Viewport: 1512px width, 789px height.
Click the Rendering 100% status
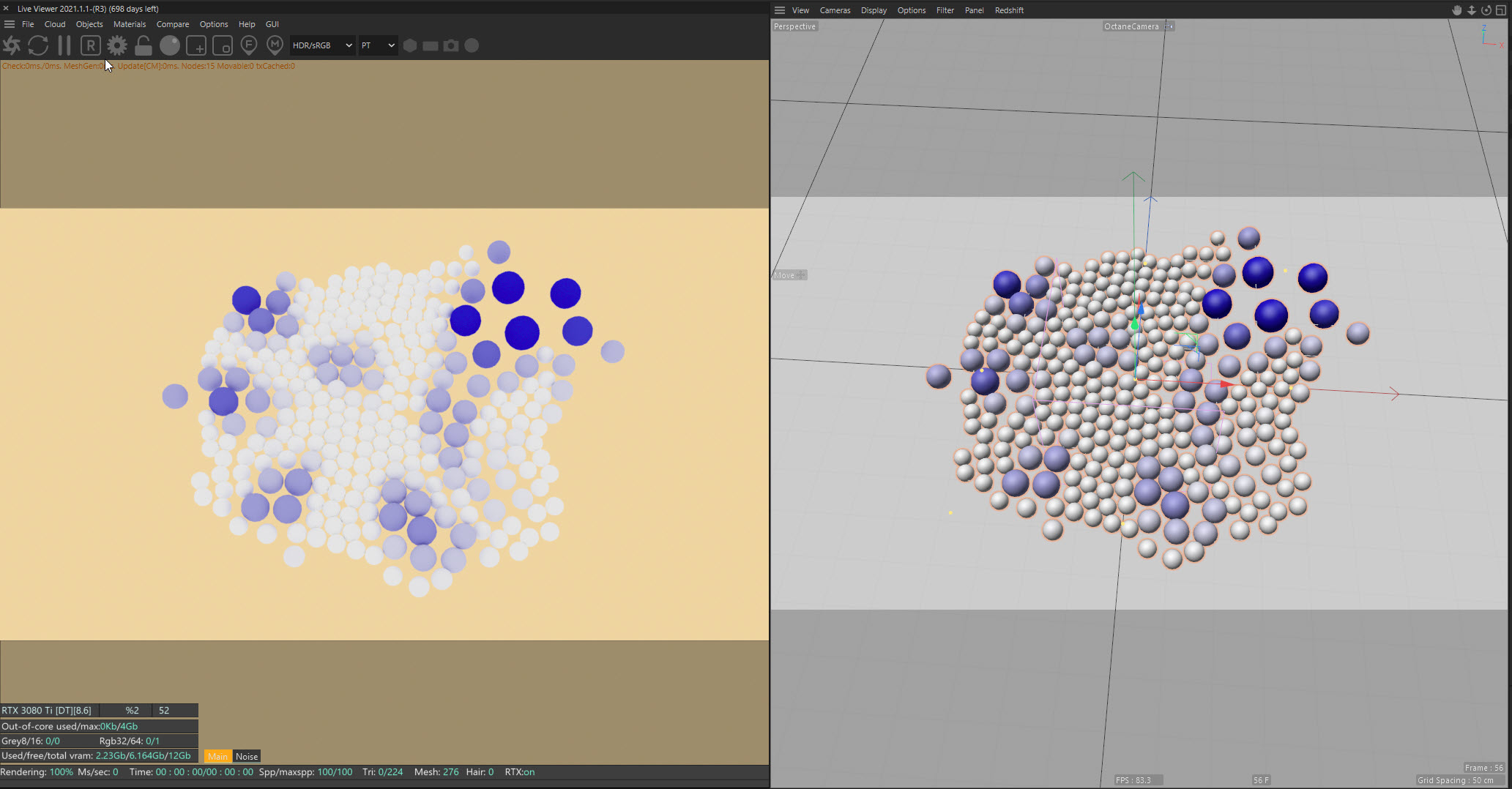click(x=37, y=771)
